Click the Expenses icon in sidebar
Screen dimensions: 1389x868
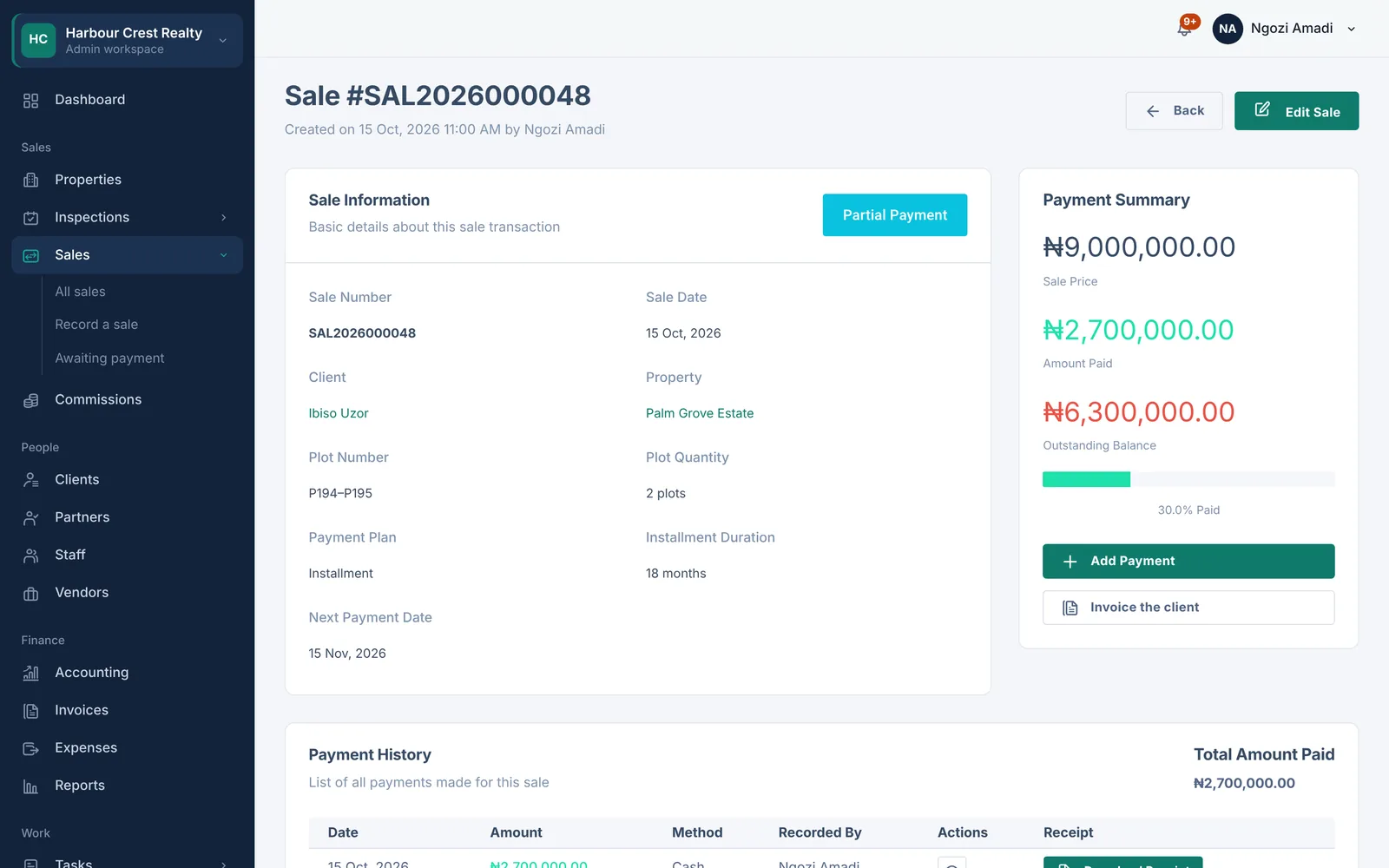coord(31,748)
